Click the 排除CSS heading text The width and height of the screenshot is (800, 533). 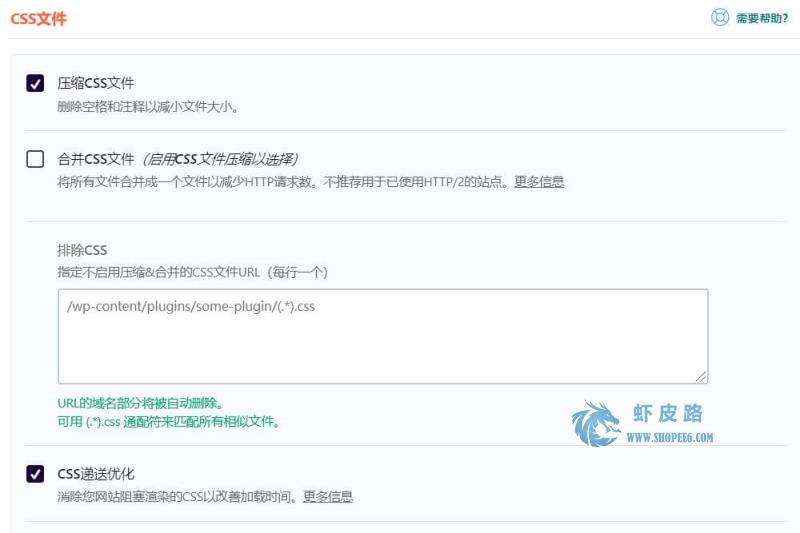(82, 250)
